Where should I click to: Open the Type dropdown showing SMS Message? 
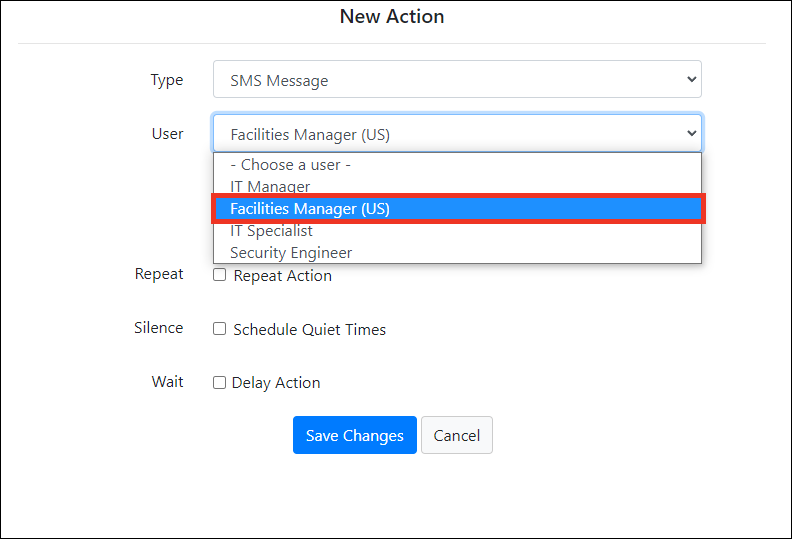tap(456, 80)
